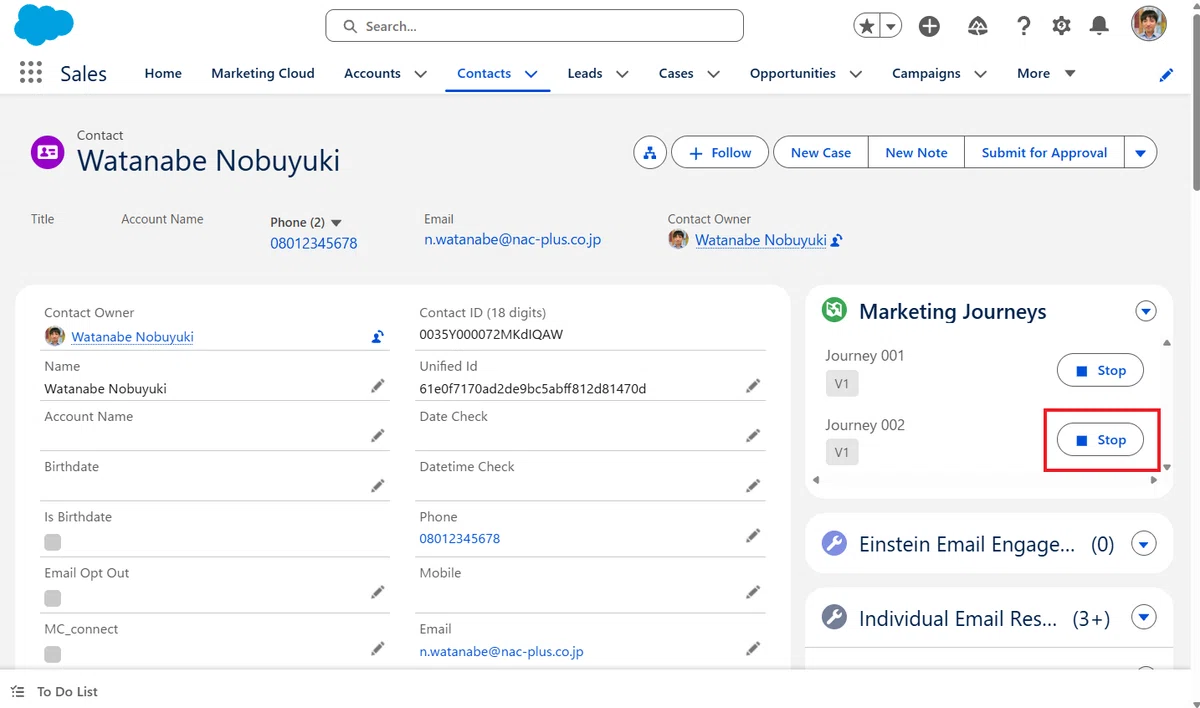The height and width of the screenshot is (708, 1200).
Task: Stop Journey 002
Action: (1100, 440)
